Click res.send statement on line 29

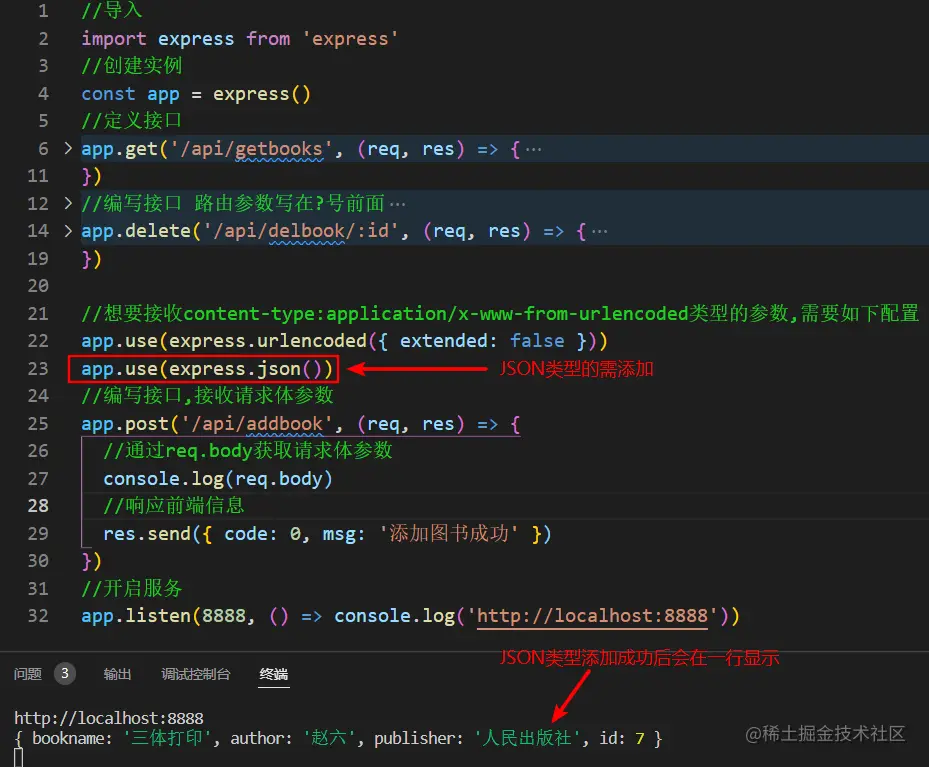(x=327, y=534)
